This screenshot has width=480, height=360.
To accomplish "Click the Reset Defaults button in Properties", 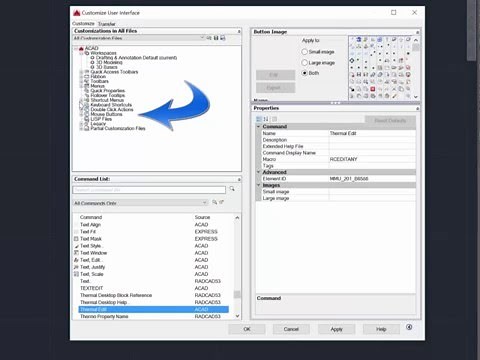I will tap(390, 120).
